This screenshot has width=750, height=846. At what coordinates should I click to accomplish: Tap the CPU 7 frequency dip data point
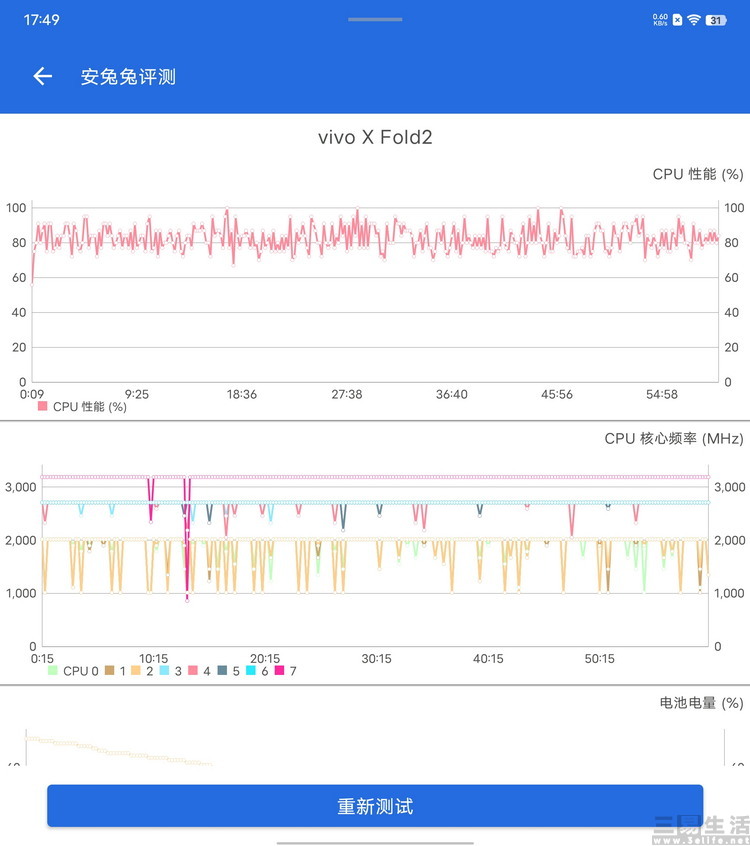point(187,600)
